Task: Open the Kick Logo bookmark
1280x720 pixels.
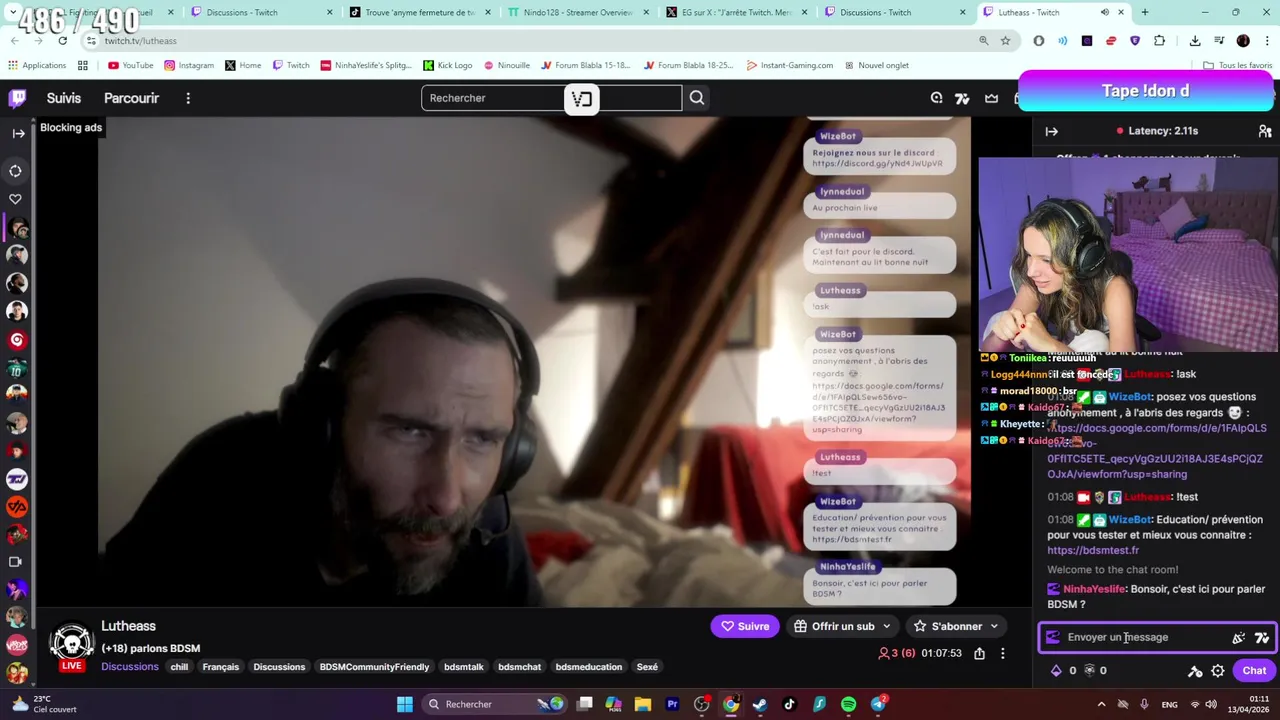Action: pyautogui.click(x=447, y=65)
